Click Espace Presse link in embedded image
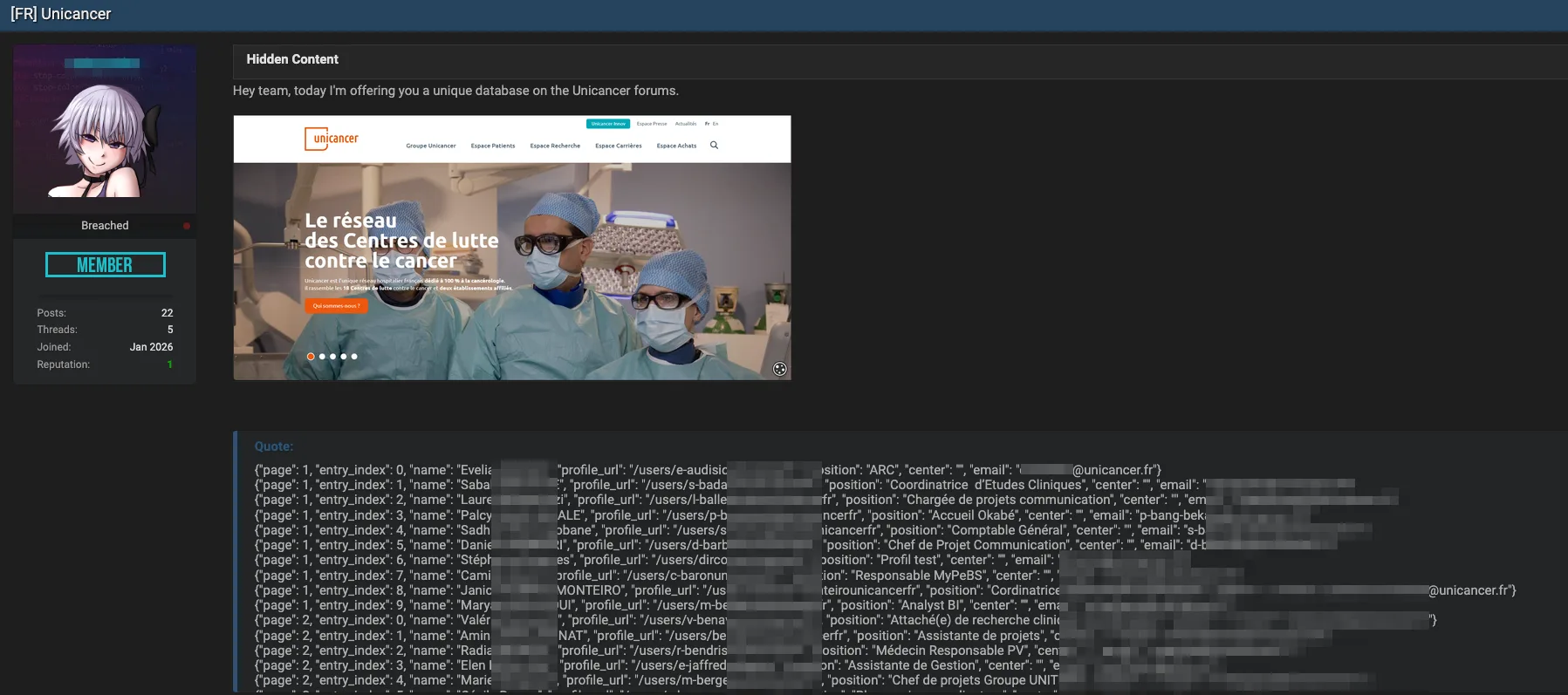Viewport: 1568px width, 695px height. pyautogui.click(x=652, y=124)
